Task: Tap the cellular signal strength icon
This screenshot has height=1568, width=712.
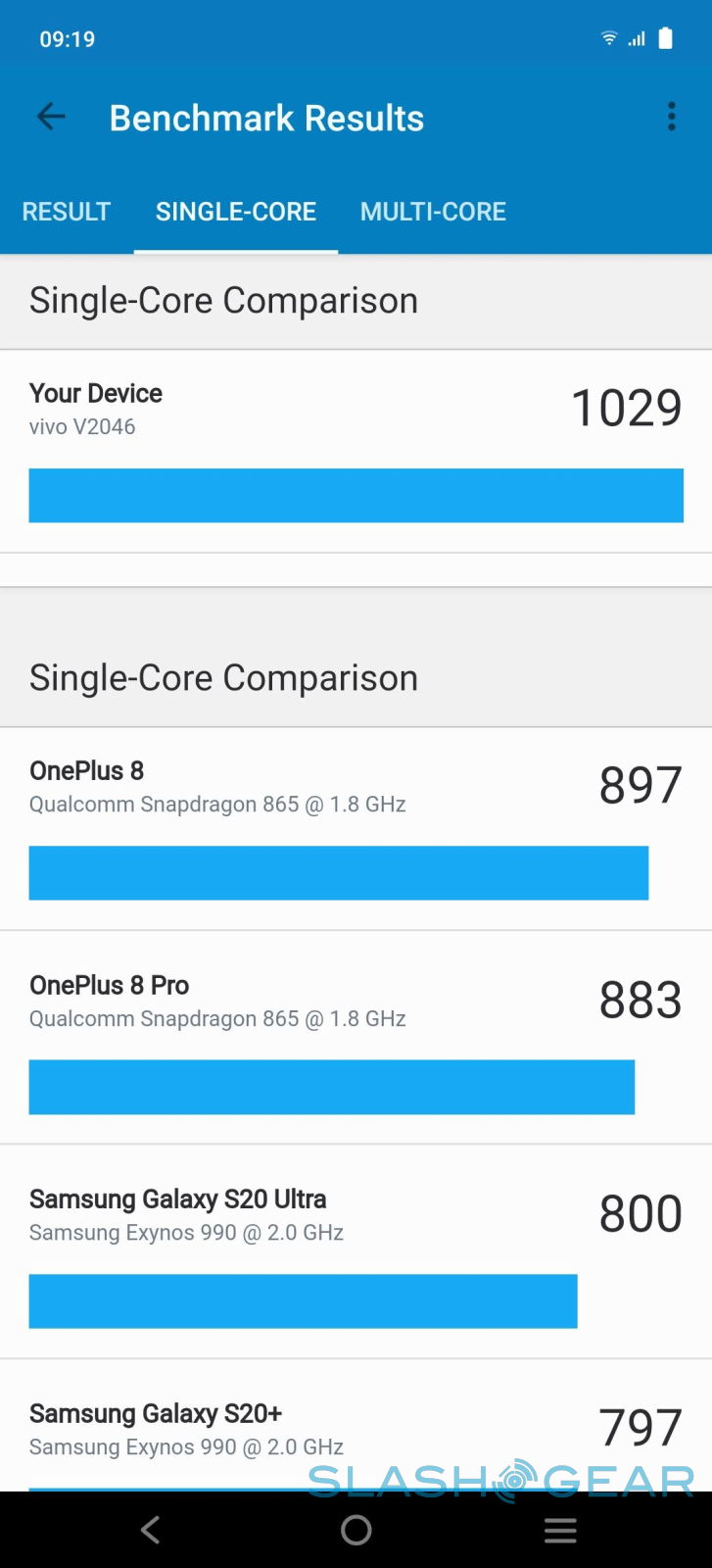Action: click(x=638, y=38)
